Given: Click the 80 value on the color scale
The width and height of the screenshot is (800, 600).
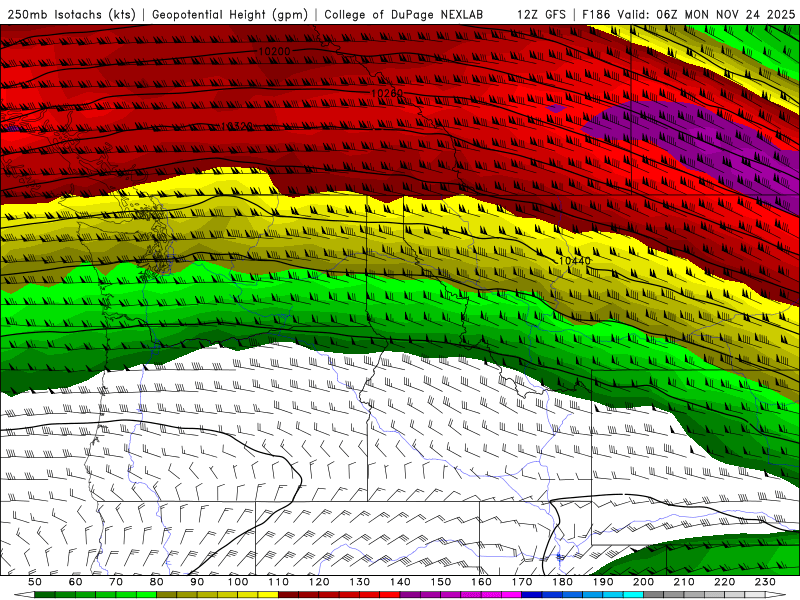Looking at the screenshot, I should click(x=156, y=582).
